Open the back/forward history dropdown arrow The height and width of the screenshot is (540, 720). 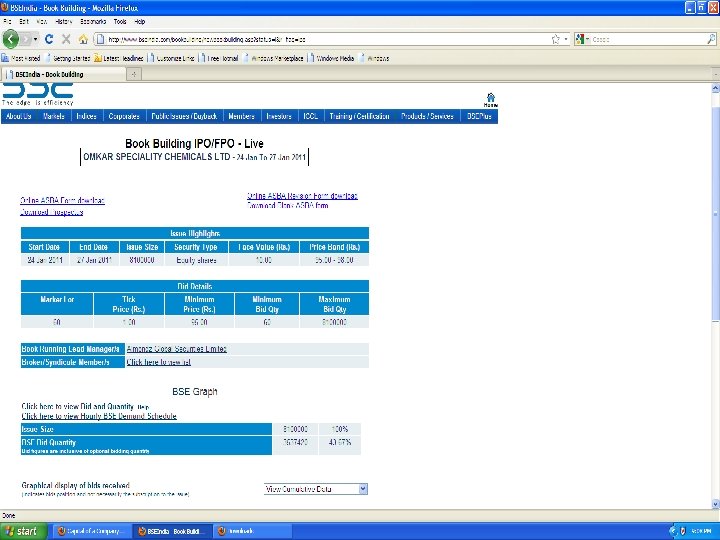click(x=35, y=39)
